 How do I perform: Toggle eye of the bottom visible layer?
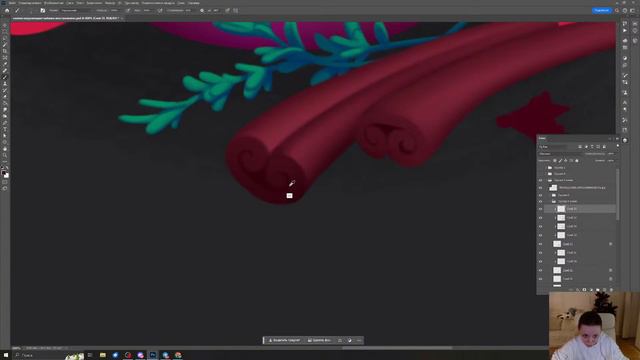click(540, 279)
